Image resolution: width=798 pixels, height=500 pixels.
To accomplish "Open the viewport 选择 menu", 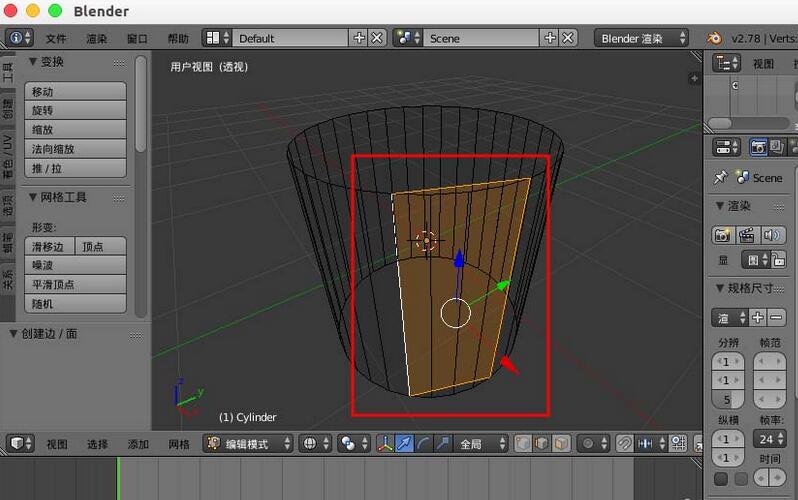I will tap(98, 445).
